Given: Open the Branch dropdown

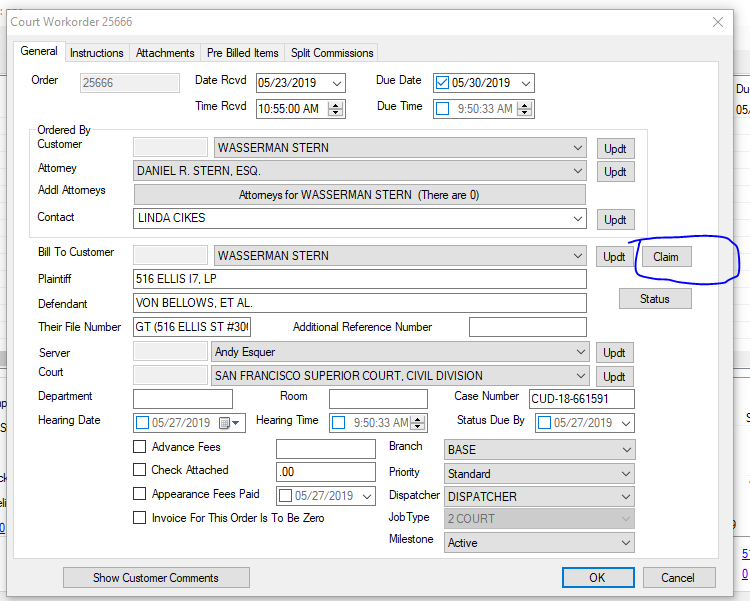Looking at the screenshot, I should point(626,450).
